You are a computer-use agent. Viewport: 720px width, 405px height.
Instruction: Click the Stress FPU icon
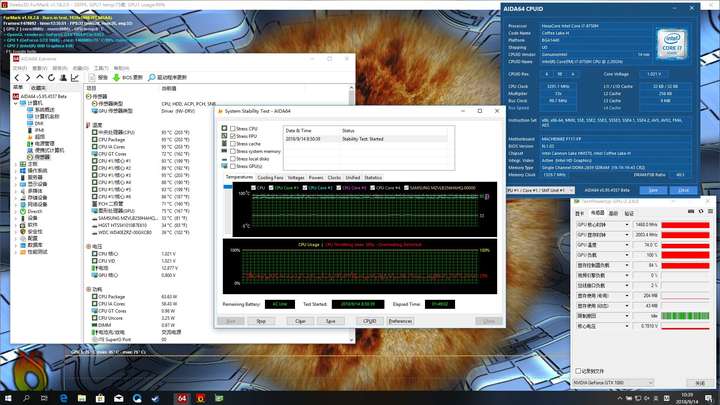click(x=224, y=136)
